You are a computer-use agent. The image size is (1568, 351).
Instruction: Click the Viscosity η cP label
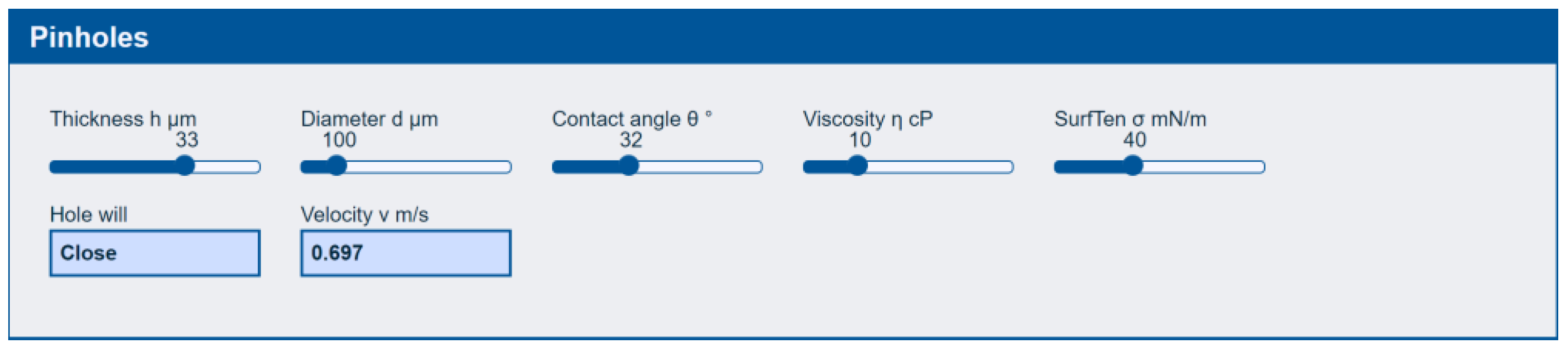pos(867,119)
